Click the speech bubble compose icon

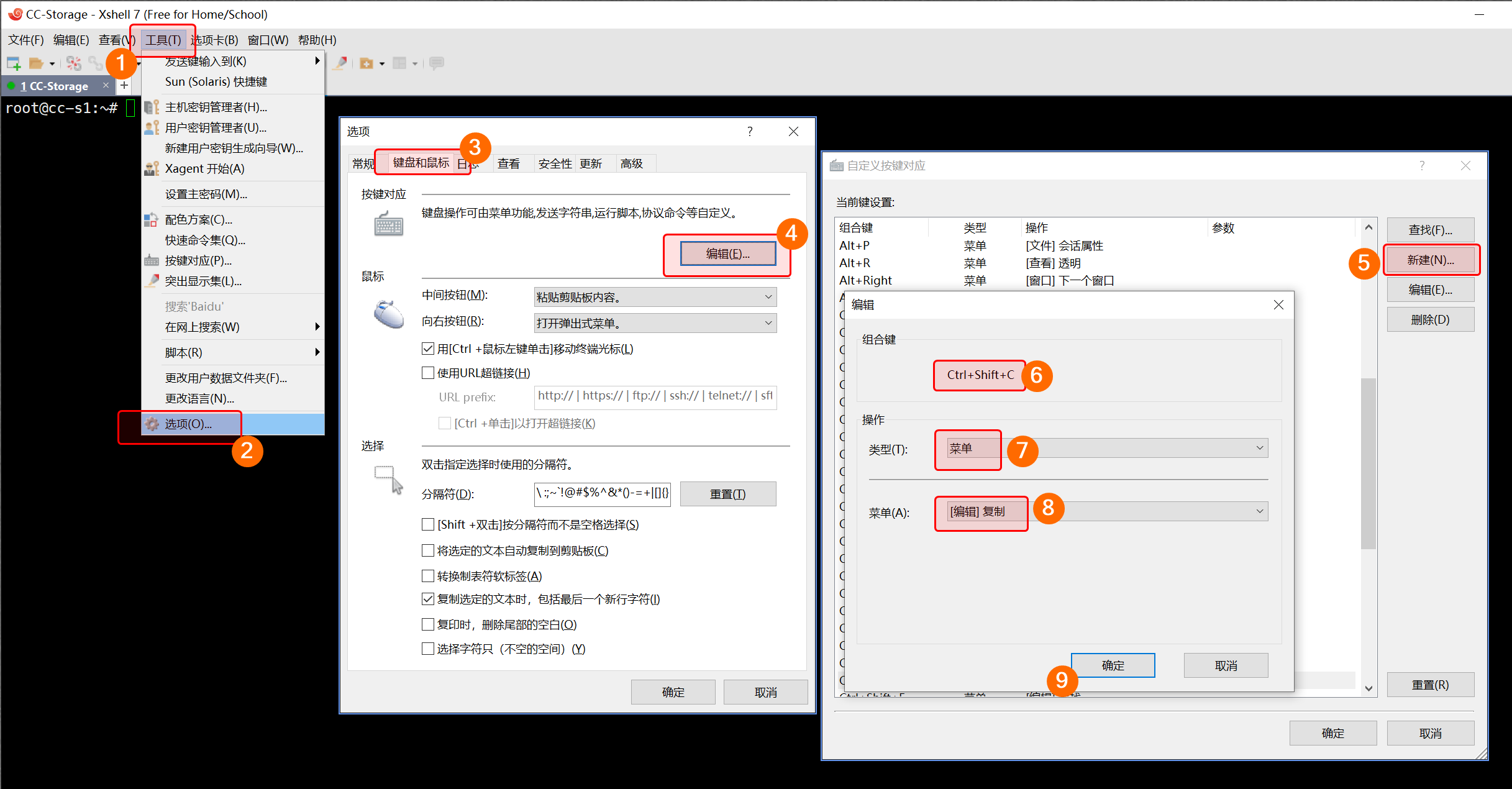[437, 63]
